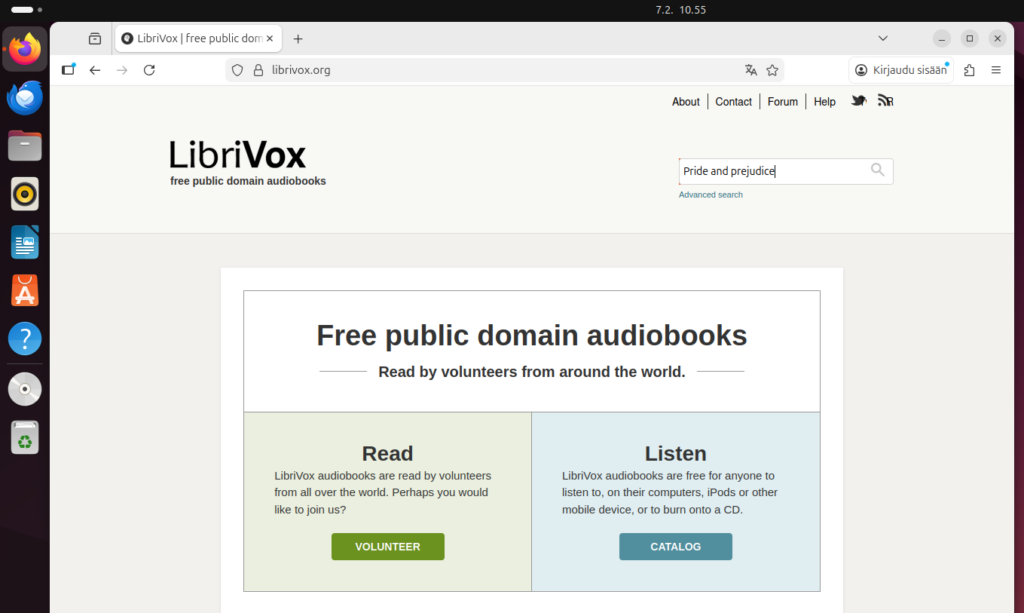Click the translate page icon
Viewport: 1024px width, 613px height.
click(x=751, y=70)
